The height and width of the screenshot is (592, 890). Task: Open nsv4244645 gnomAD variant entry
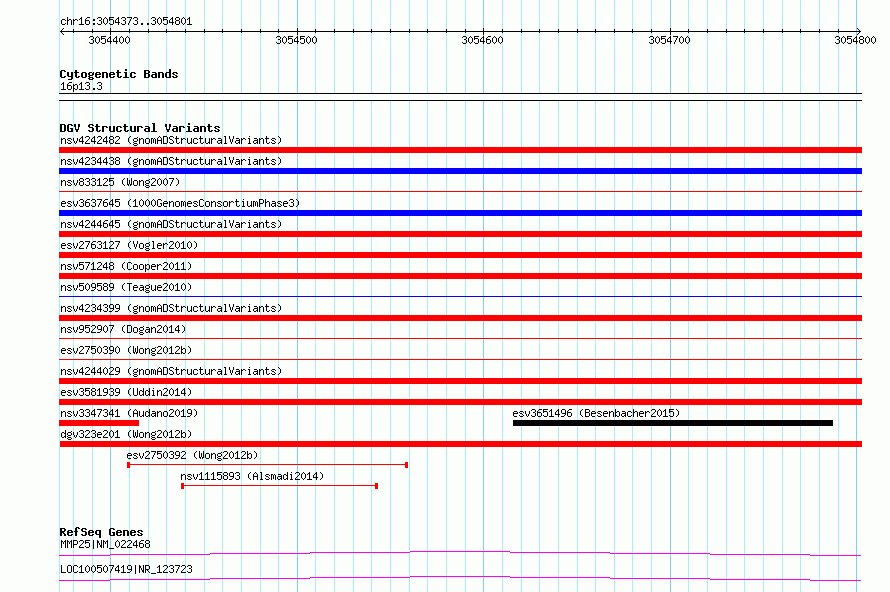click(171, 224)
